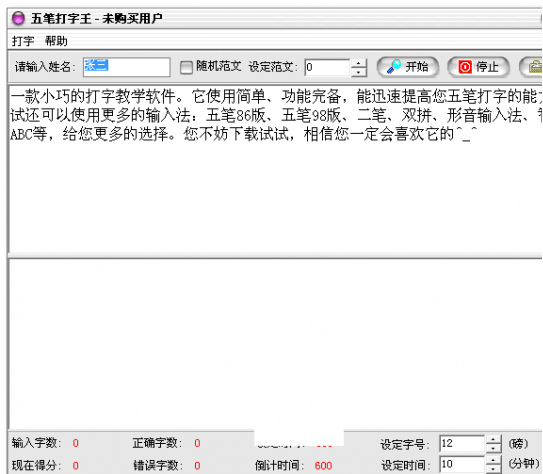Click the 请输入姓名 label
Viewport: 543px width, 474px height.
click(x=45, y=67)
